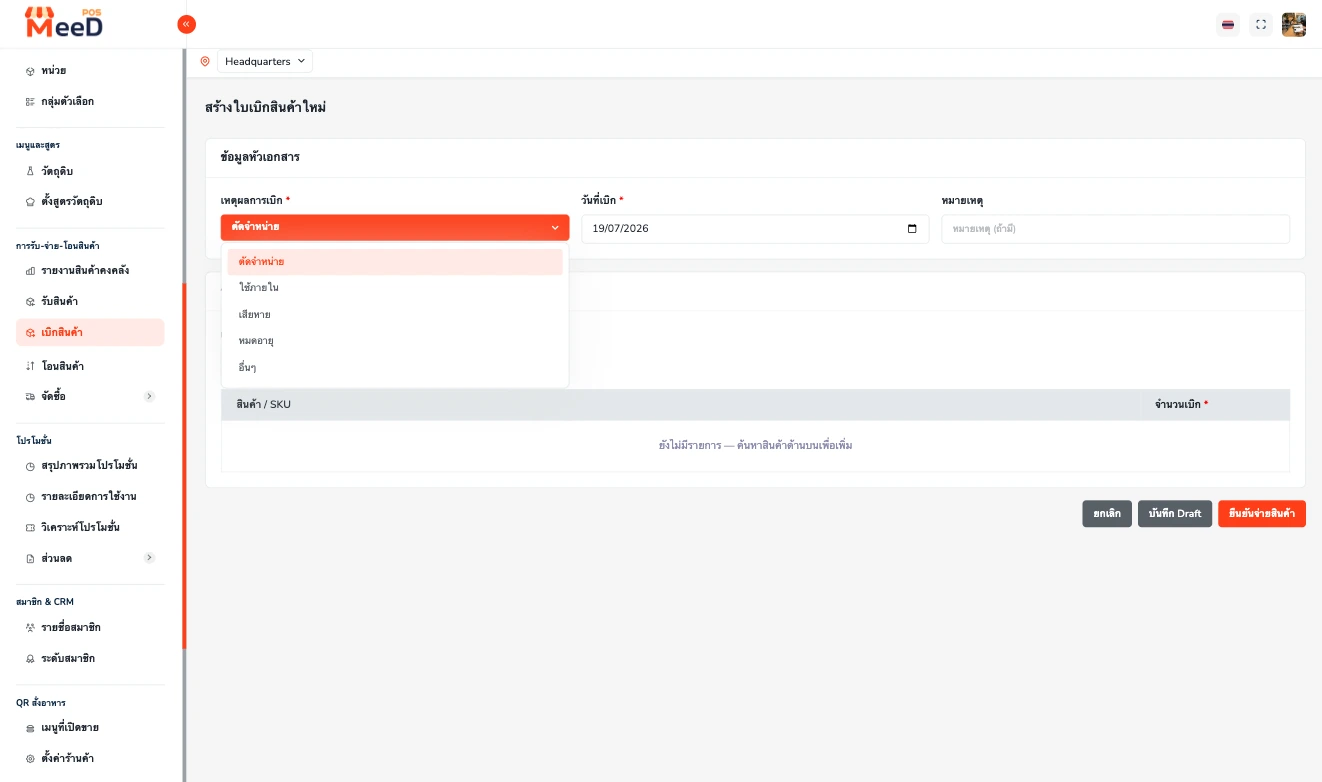This screenshot has width=1322, height=782.
Task: Open the calendar picker icon in date field
Action: click(x=912, y=229)
